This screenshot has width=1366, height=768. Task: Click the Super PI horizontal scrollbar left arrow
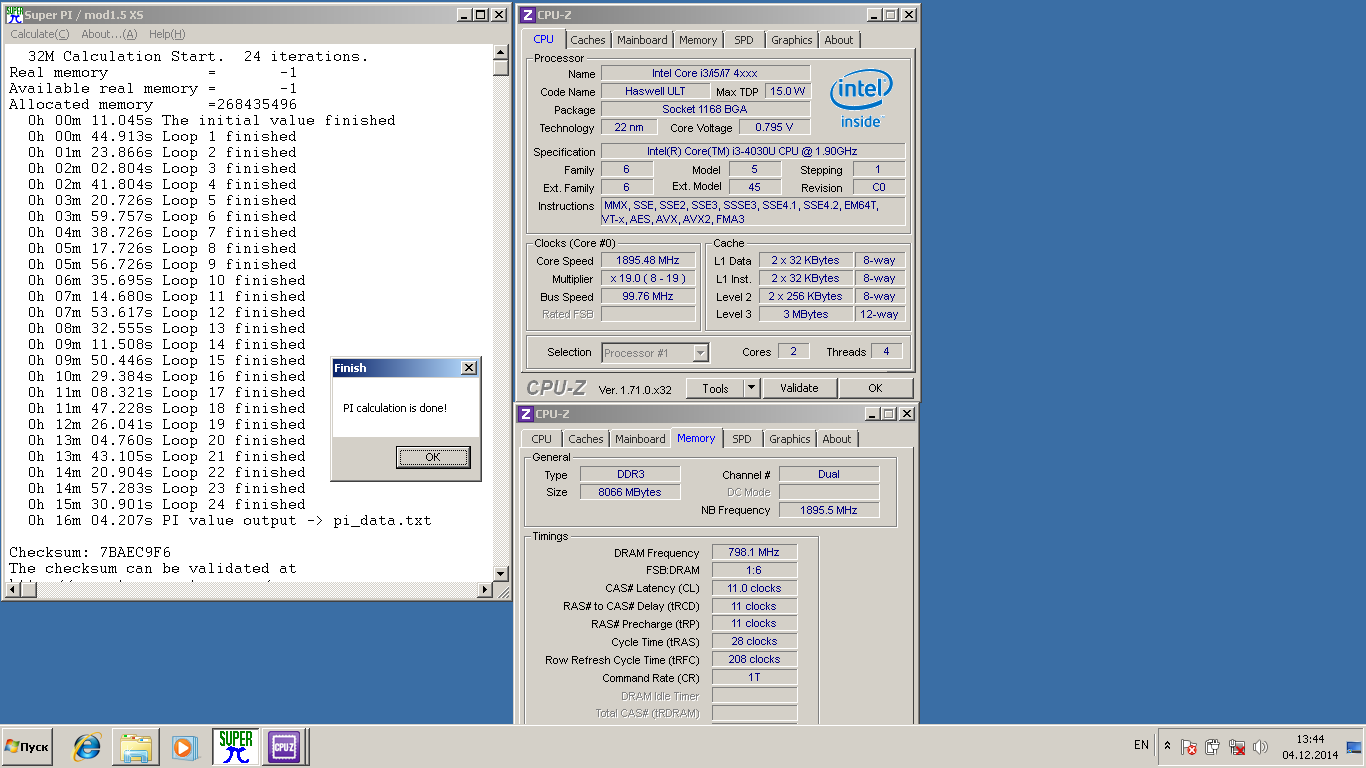tap(12, 589)
